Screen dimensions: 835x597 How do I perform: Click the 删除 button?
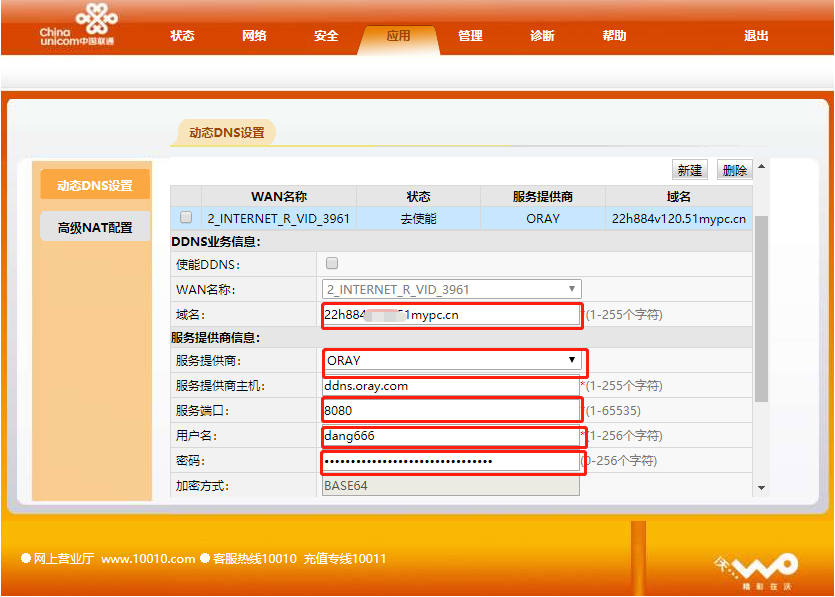click(734, 170)
